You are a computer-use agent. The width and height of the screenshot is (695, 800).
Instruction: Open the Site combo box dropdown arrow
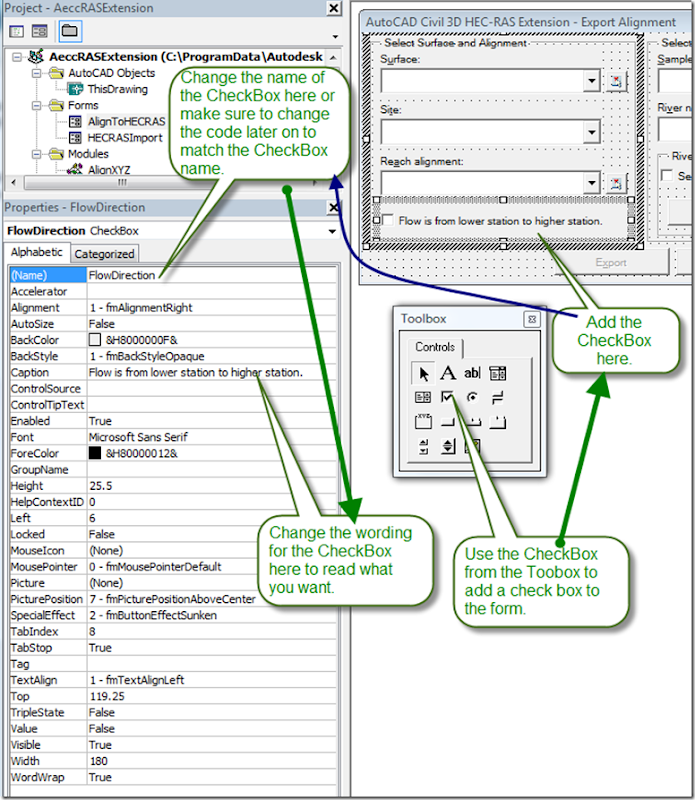pyautogui.click(x=591, y=133)
